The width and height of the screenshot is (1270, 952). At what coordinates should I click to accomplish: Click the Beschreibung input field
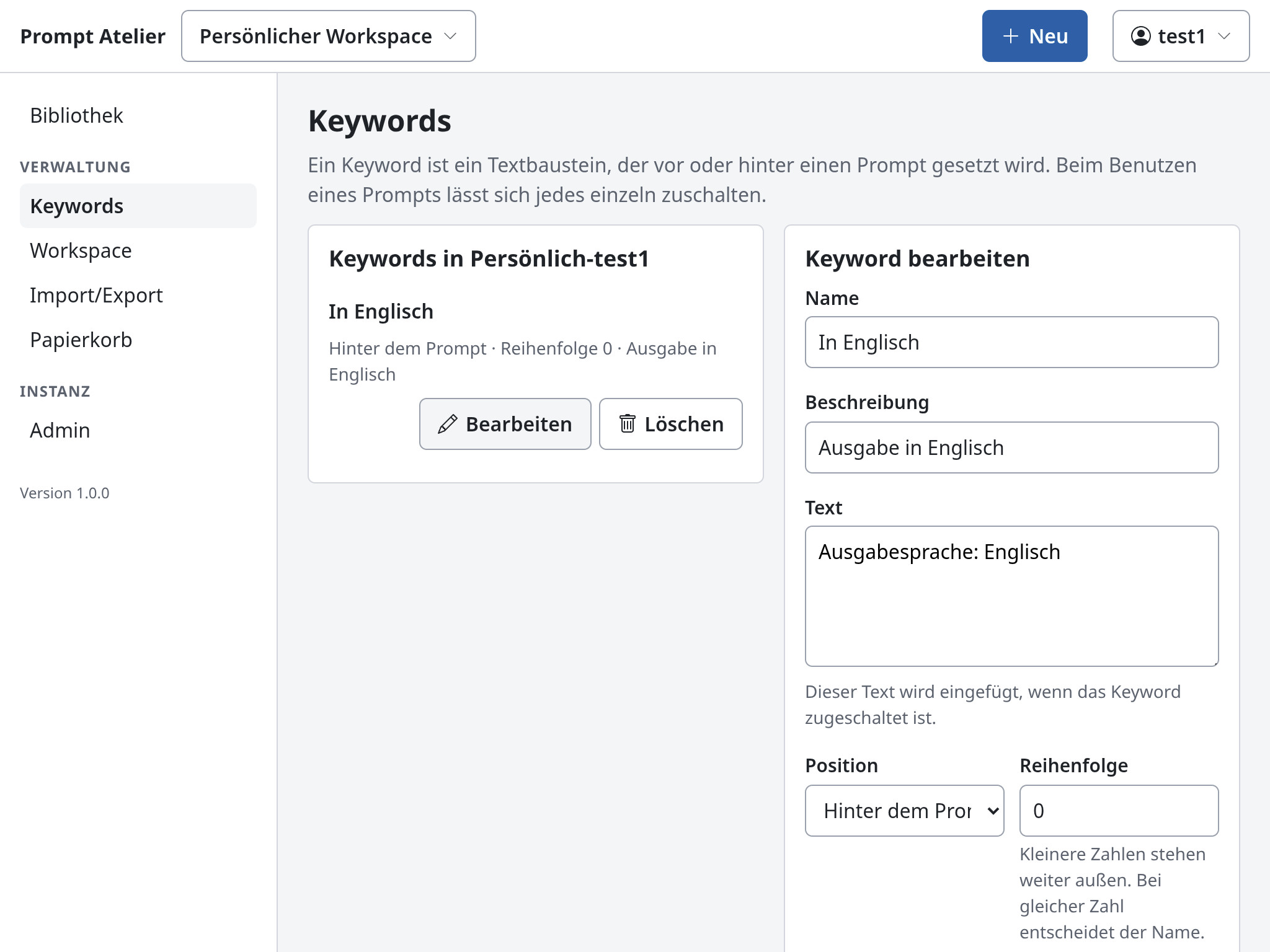click(x=1011, y=447)
